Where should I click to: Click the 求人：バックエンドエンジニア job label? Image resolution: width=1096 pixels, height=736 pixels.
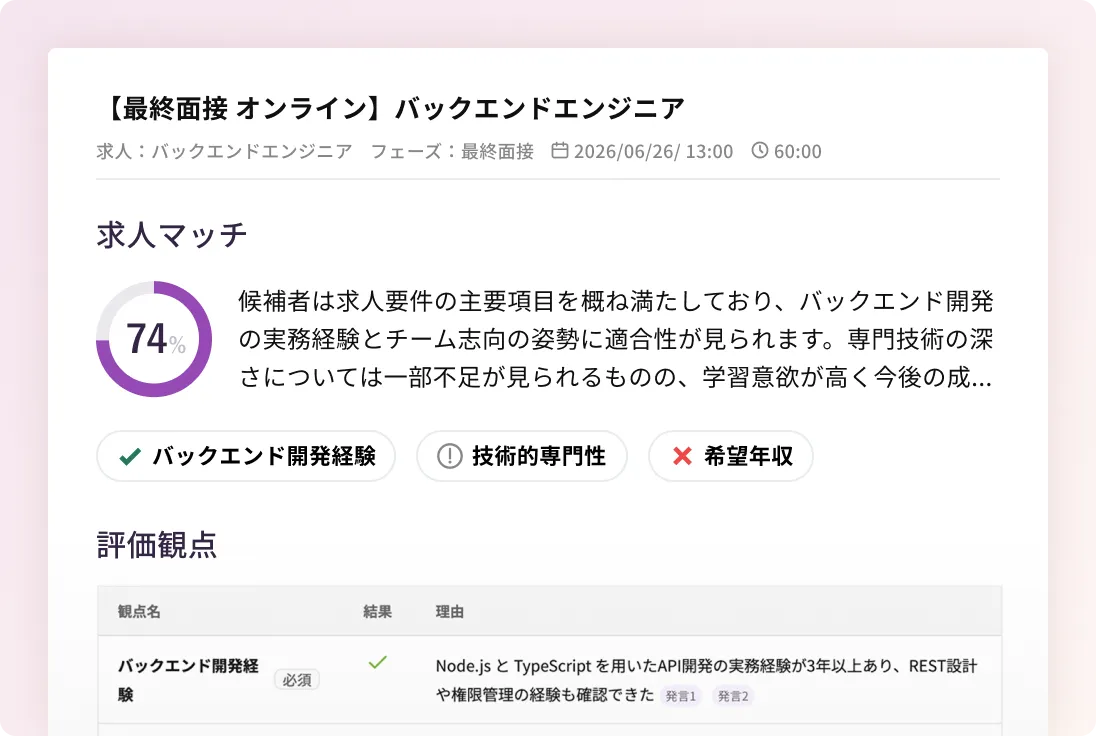coord(224,151)
